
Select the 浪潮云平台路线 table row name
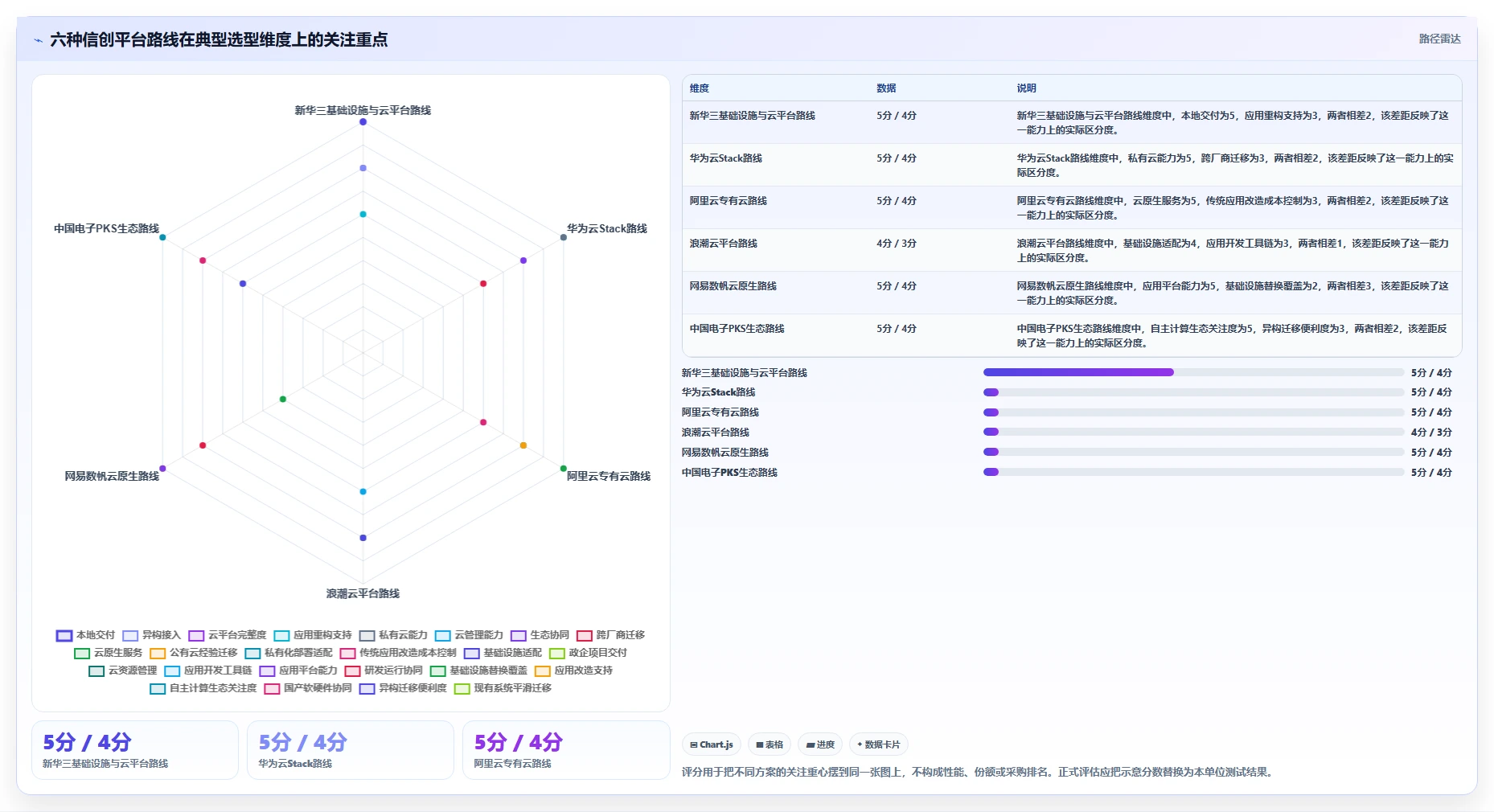[723, 244]
